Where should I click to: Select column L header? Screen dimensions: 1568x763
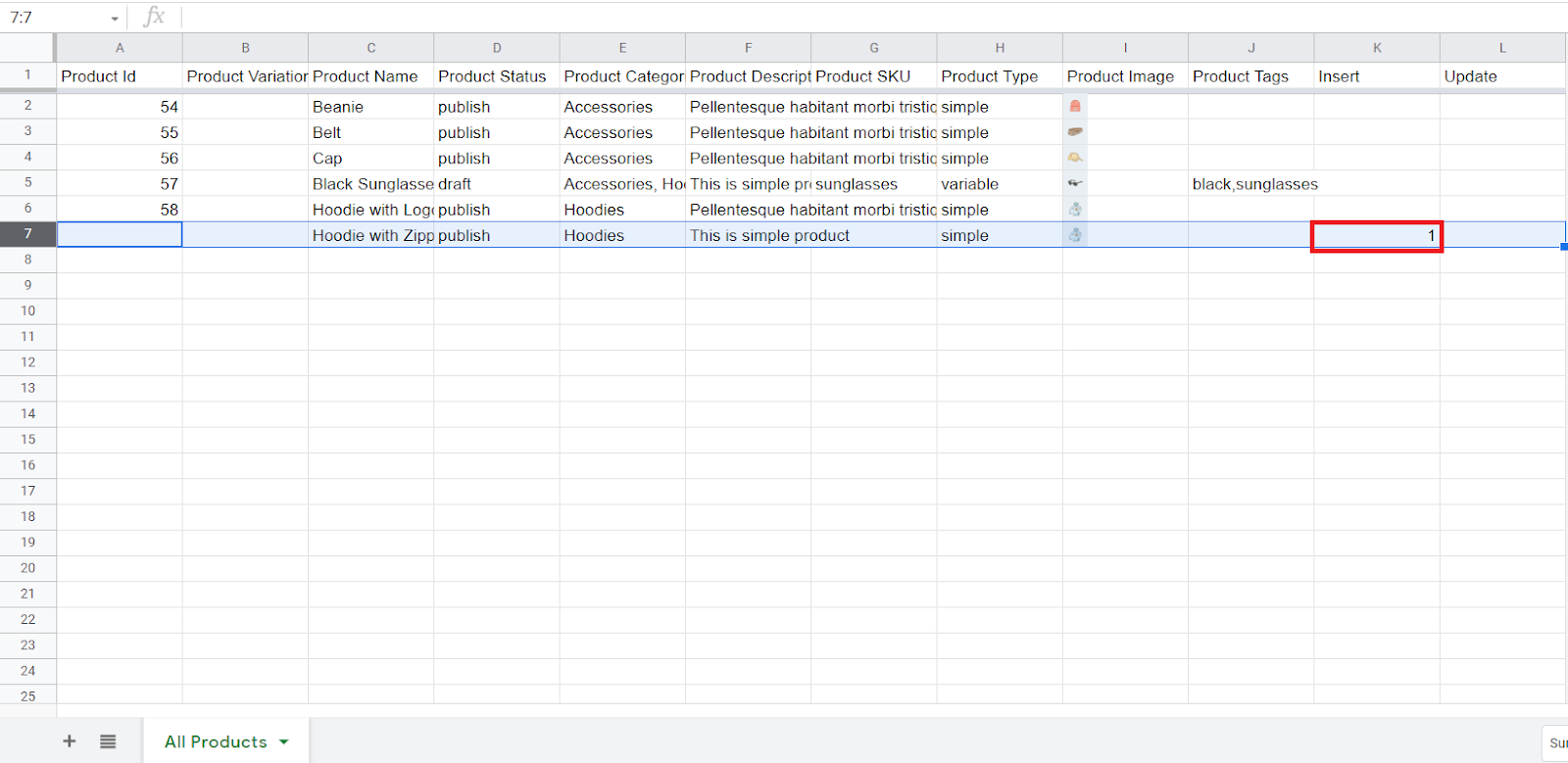click(x=1502, y=48)
